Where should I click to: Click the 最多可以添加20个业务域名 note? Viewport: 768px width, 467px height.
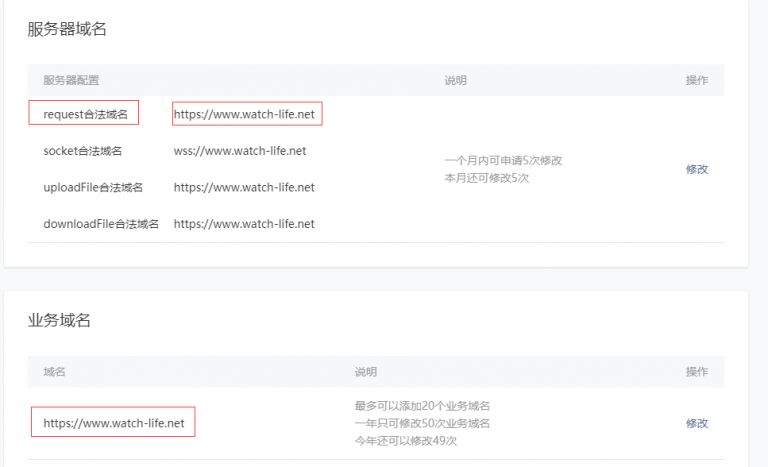coord(422,406)
